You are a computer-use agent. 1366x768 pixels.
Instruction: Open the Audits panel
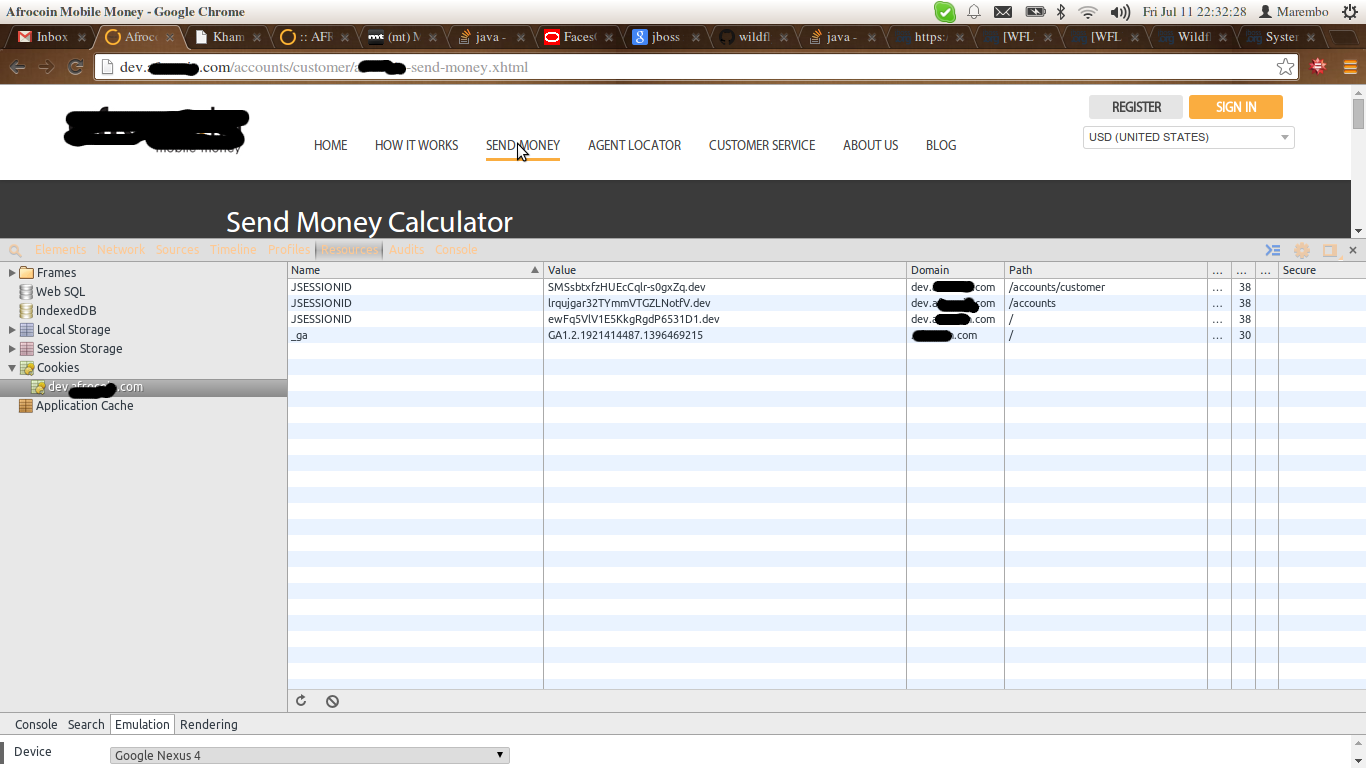[407, 250]
